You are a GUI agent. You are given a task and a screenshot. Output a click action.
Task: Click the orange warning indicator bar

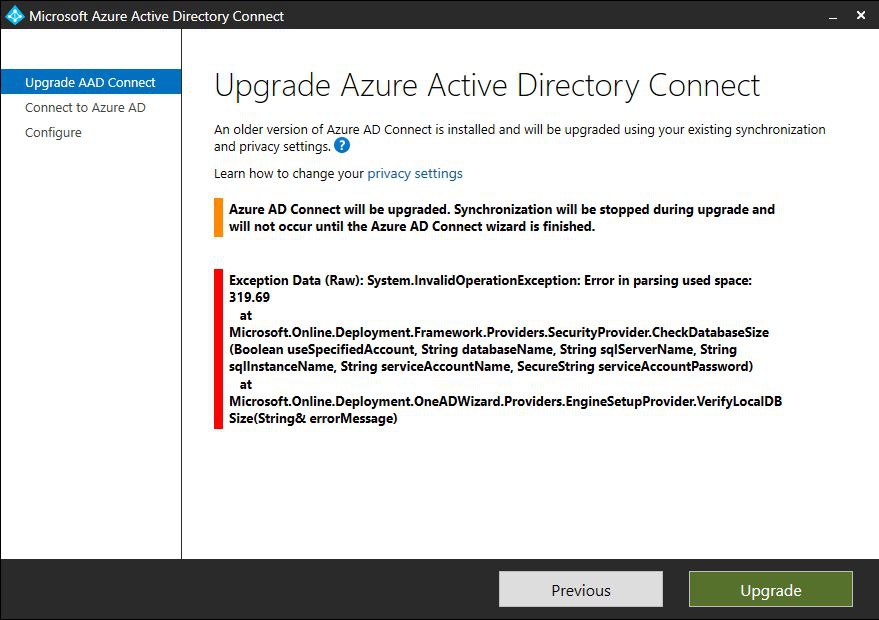pos(218,218)
